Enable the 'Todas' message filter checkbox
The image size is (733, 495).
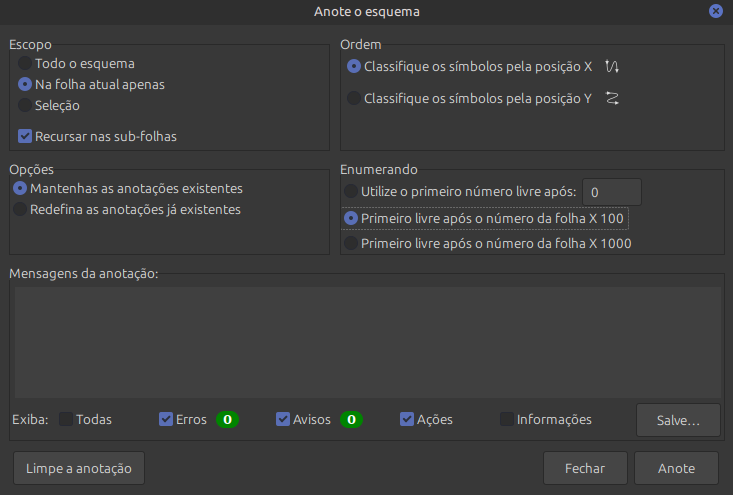pos(66,420)
